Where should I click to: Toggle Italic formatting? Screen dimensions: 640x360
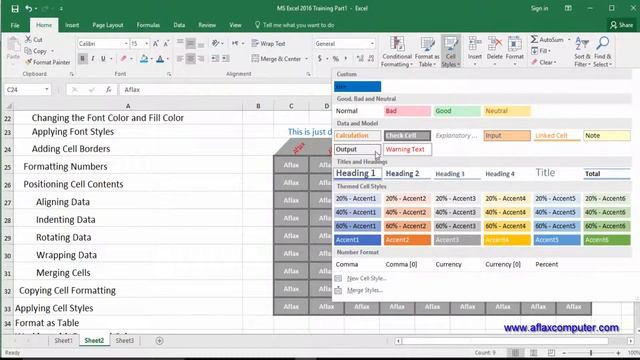93,59
